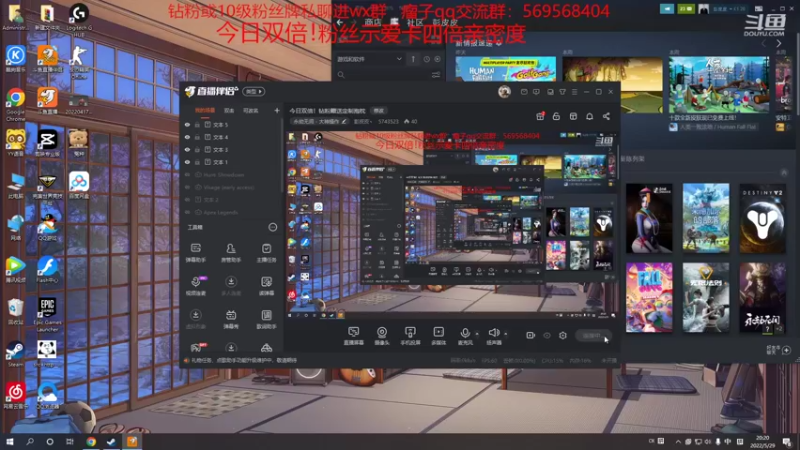This screenshot has height=450, width=800.
Task: Add a 多媒体 media source
Action: (438, 336)
